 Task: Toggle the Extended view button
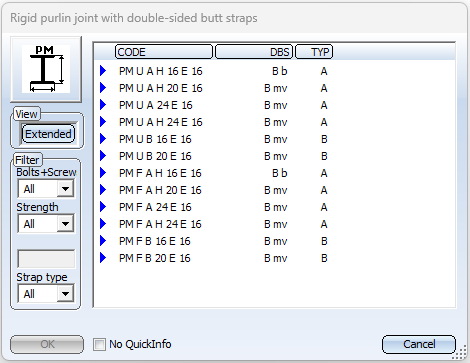[48, 134]
